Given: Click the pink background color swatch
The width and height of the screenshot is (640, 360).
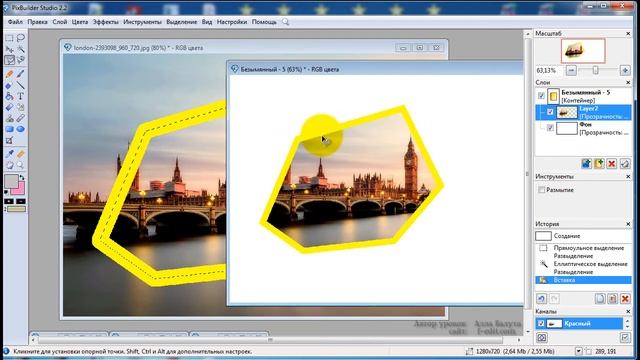Looking at the screenshot, I should 20,189.
